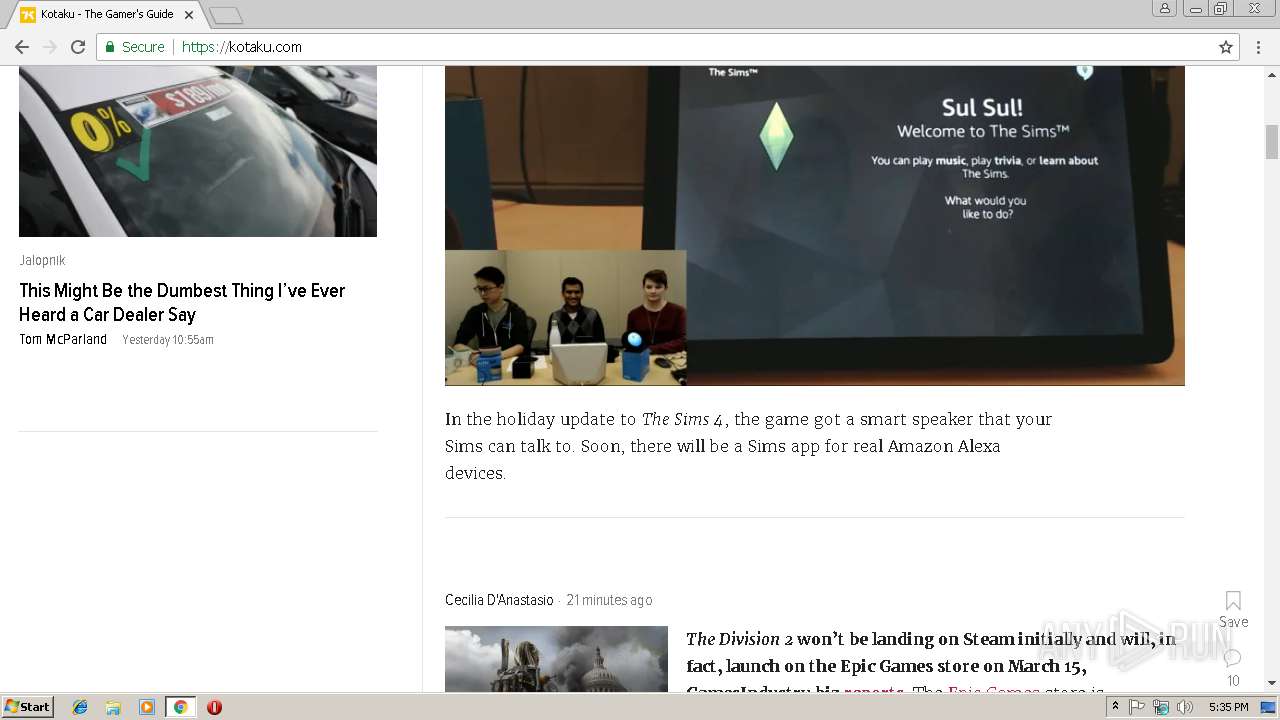
Task: Click the page scrollbar thumb
Action: [1272, 141]
